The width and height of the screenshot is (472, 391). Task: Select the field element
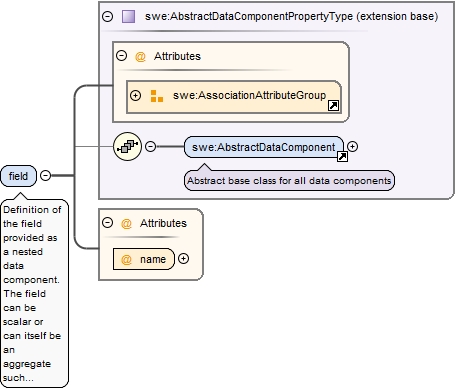[x=18, y=176]
